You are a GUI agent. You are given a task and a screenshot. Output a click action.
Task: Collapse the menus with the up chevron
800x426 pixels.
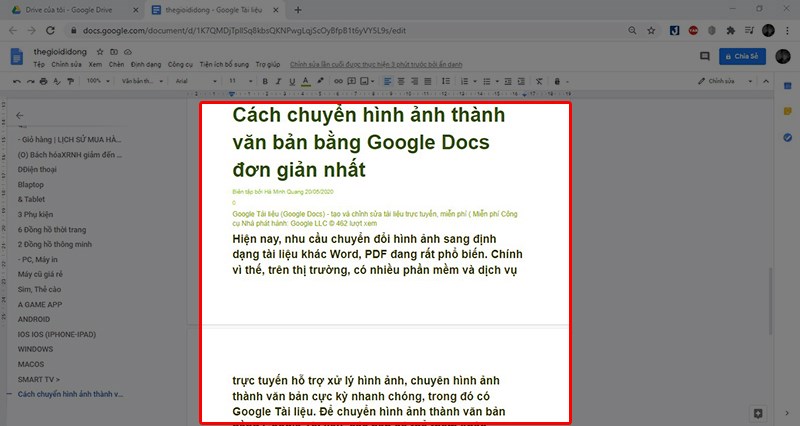click(x=766, y=81)
